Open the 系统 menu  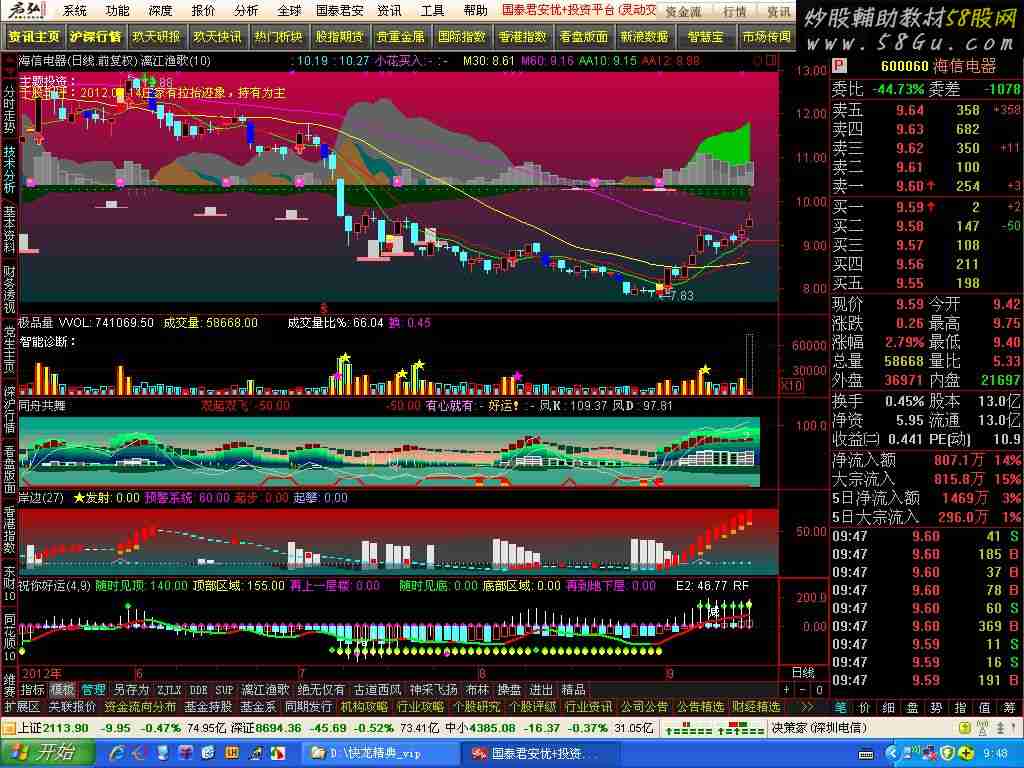(x=75, y=10)
